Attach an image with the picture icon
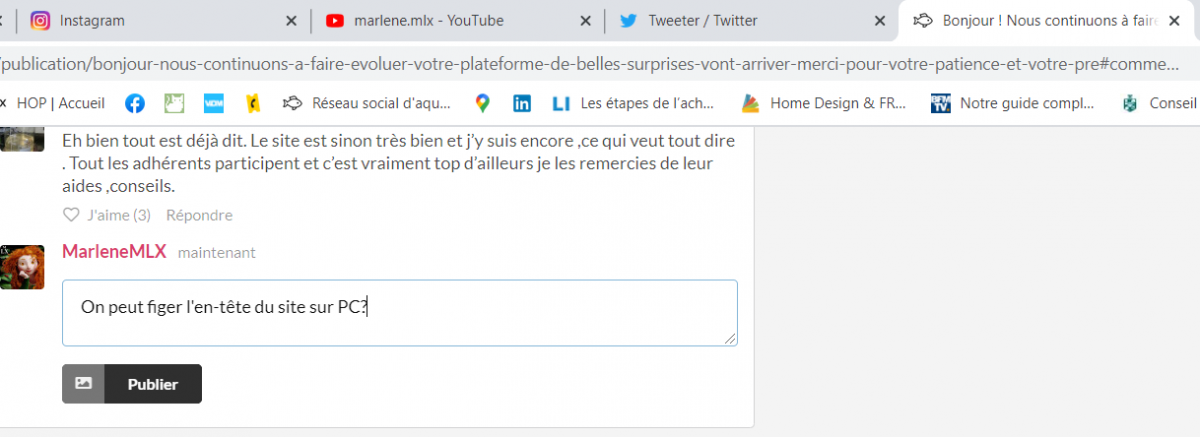The height and width of the screenshot is (437, 1200). pos(83,384)
